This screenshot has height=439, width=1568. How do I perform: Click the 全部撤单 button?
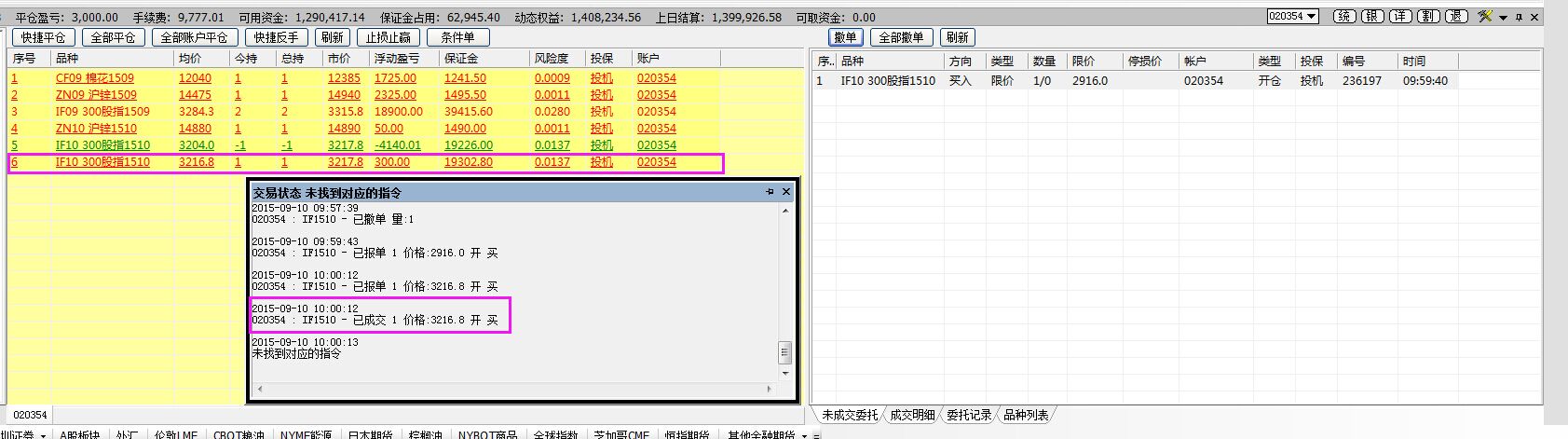point(901,37)
